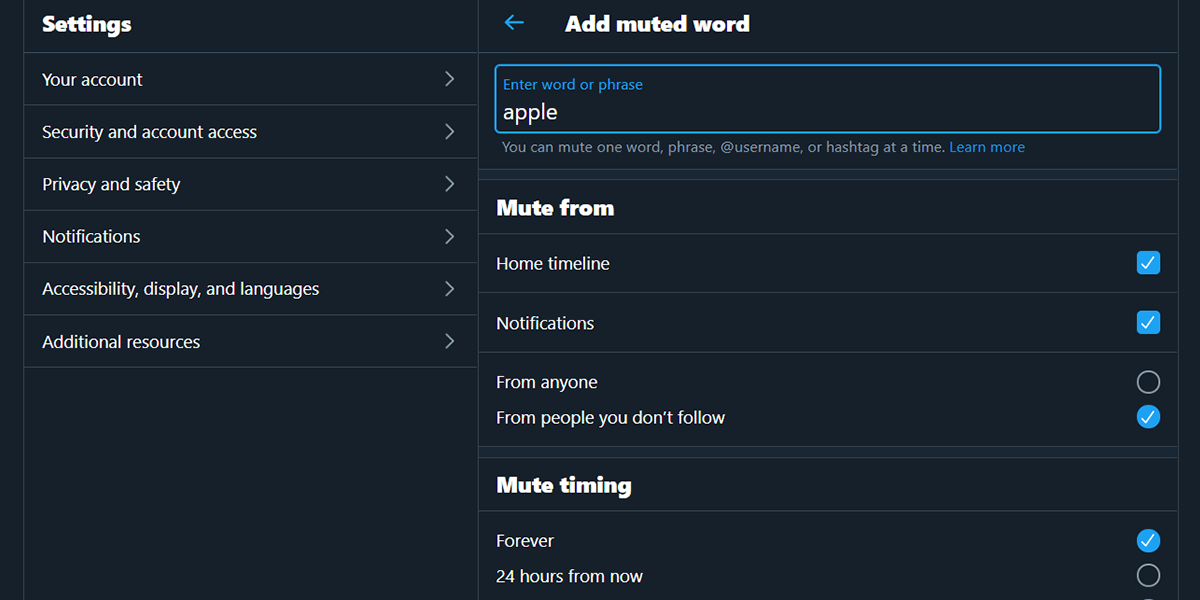
Task: Uncheck the Home timeline checkbox
Action: point(1148,263)
